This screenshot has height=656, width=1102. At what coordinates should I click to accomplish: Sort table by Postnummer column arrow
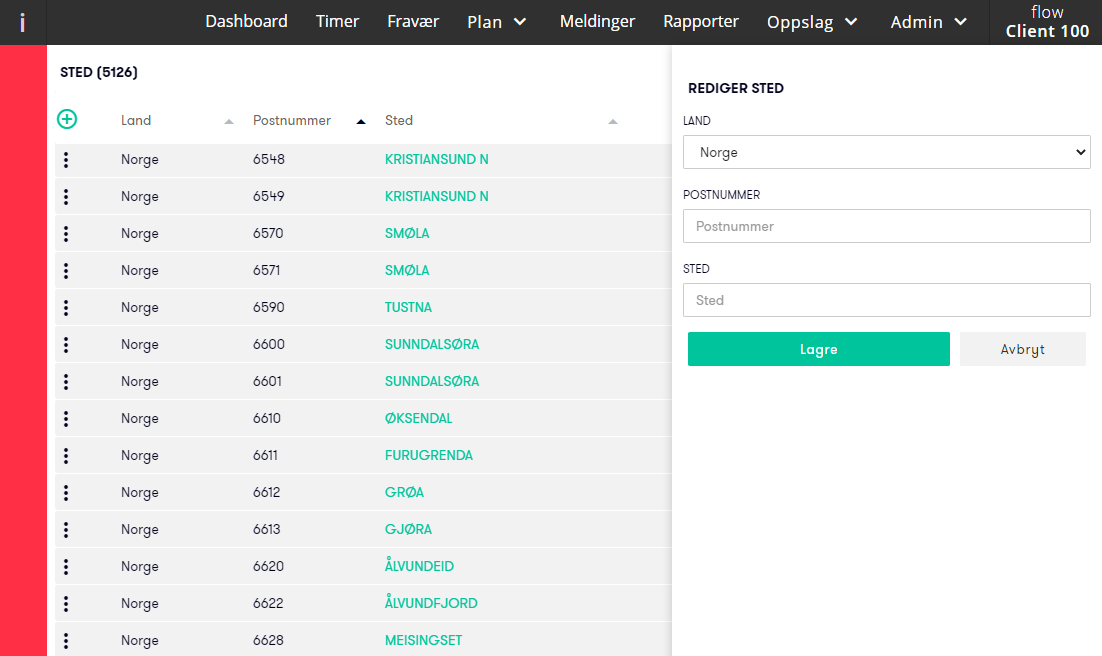pyautogui.click(x=361, y=122)
